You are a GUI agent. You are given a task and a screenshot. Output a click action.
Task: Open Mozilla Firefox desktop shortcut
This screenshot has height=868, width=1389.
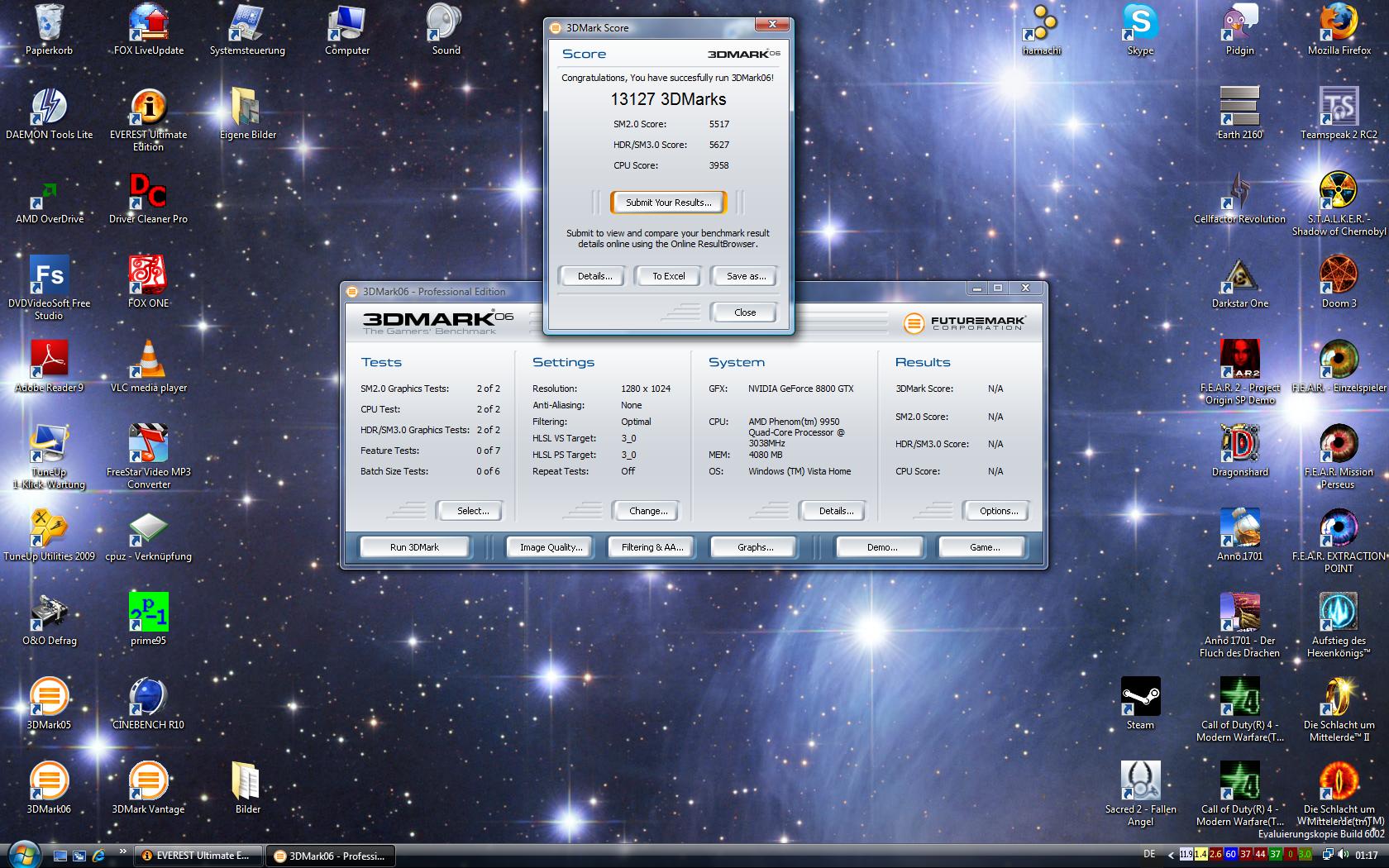(x=1339, y=30)
